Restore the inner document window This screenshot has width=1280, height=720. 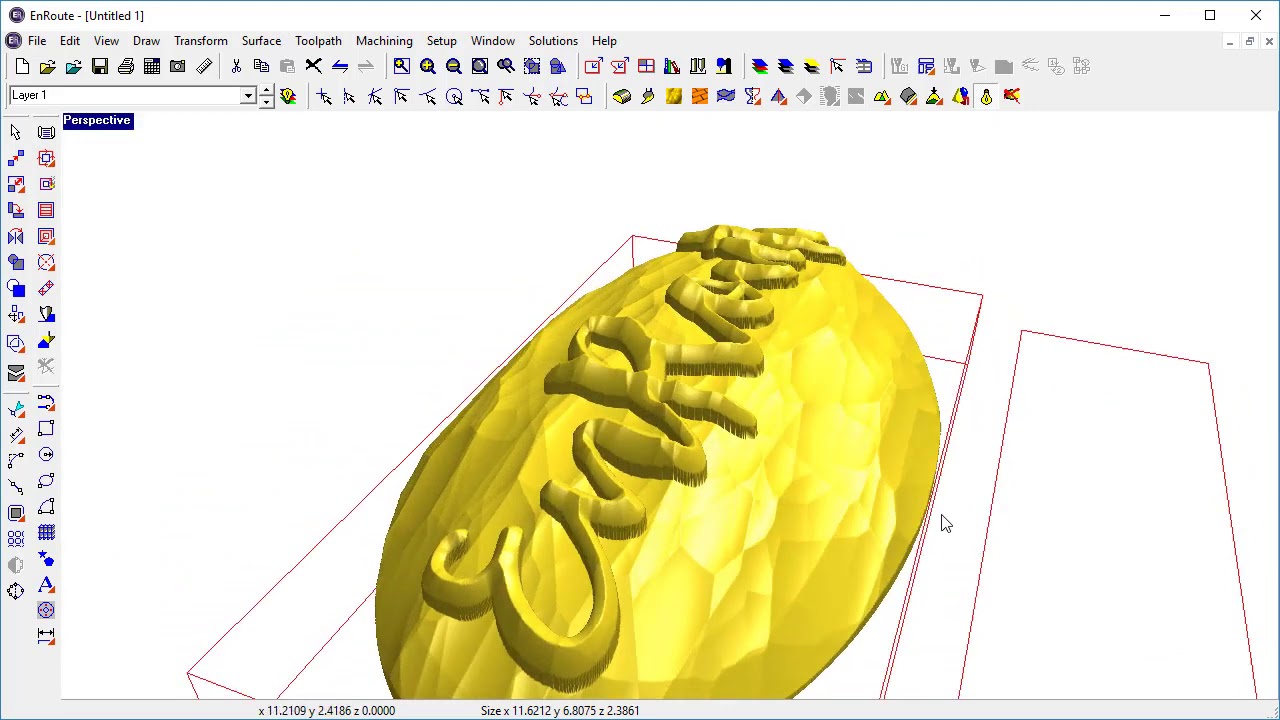pyautogui.click(x=1249, y=41)
